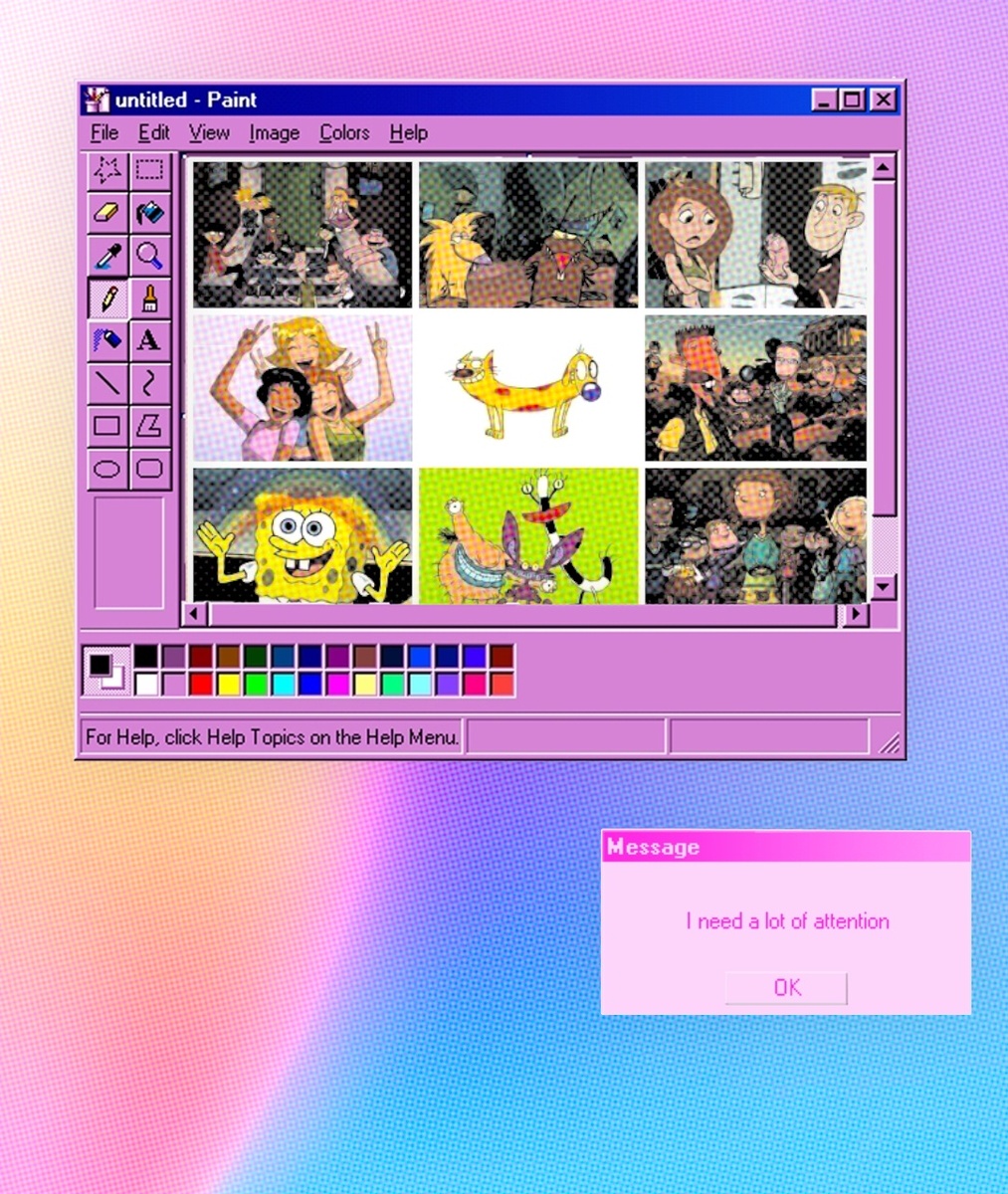The image size is (1008, 1194).
Task: Pick the Ellipse tool
Action: (x=107, y=469)
